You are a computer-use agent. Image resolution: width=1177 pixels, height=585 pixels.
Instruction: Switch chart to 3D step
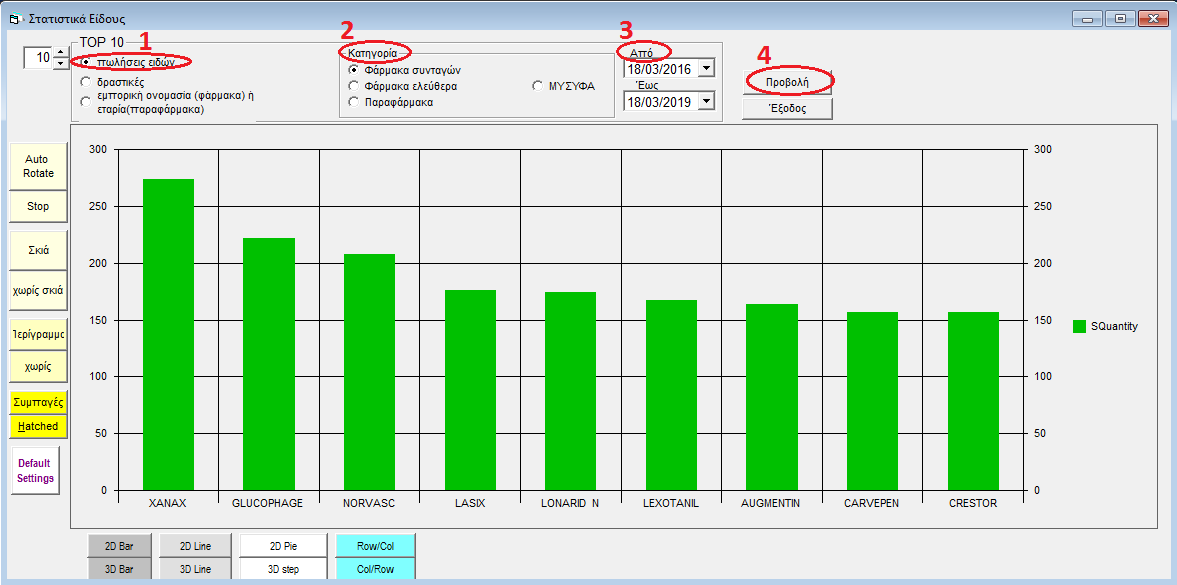coord(284,569)
